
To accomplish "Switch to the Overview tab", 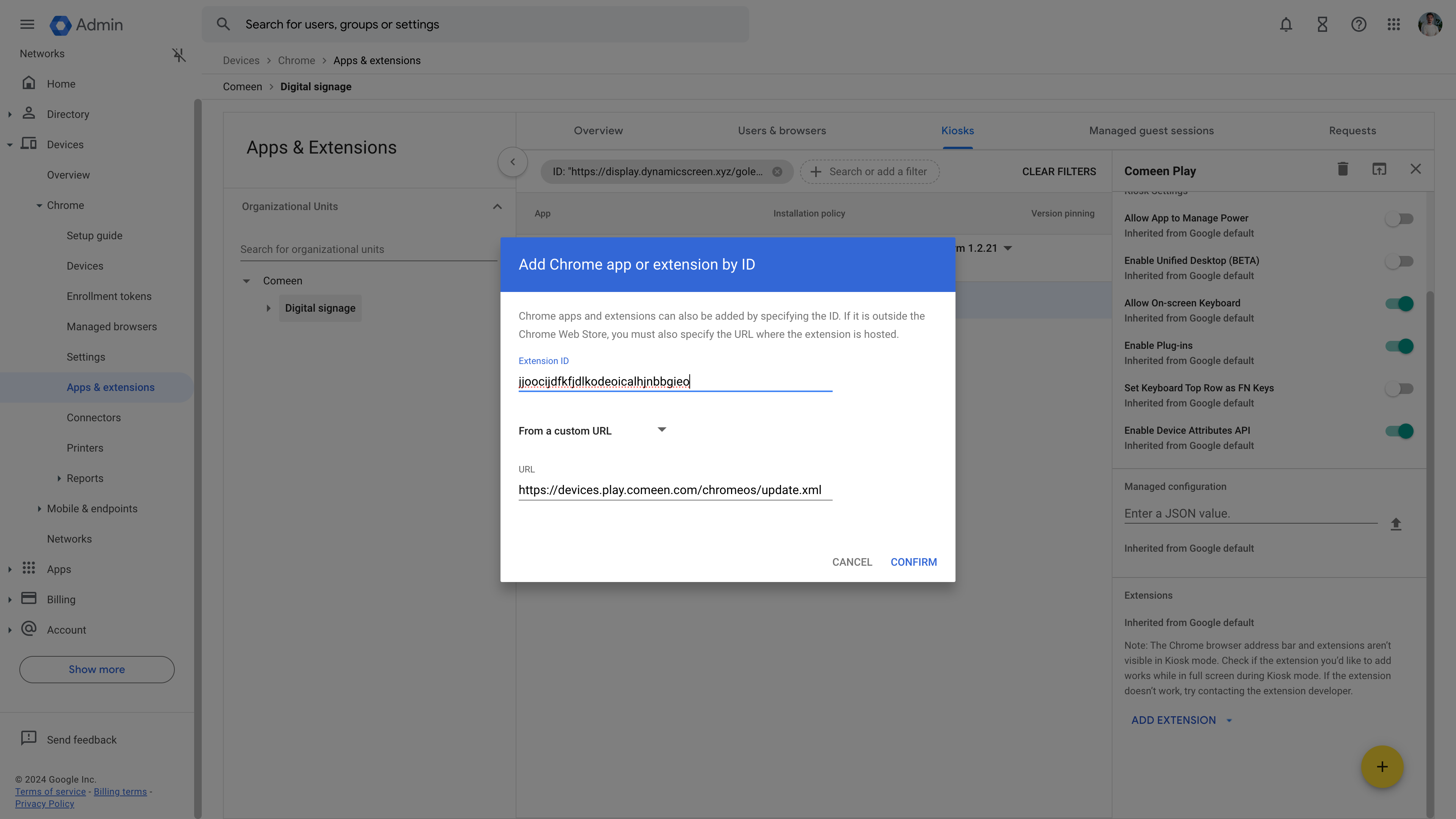I will coord(598,130).
